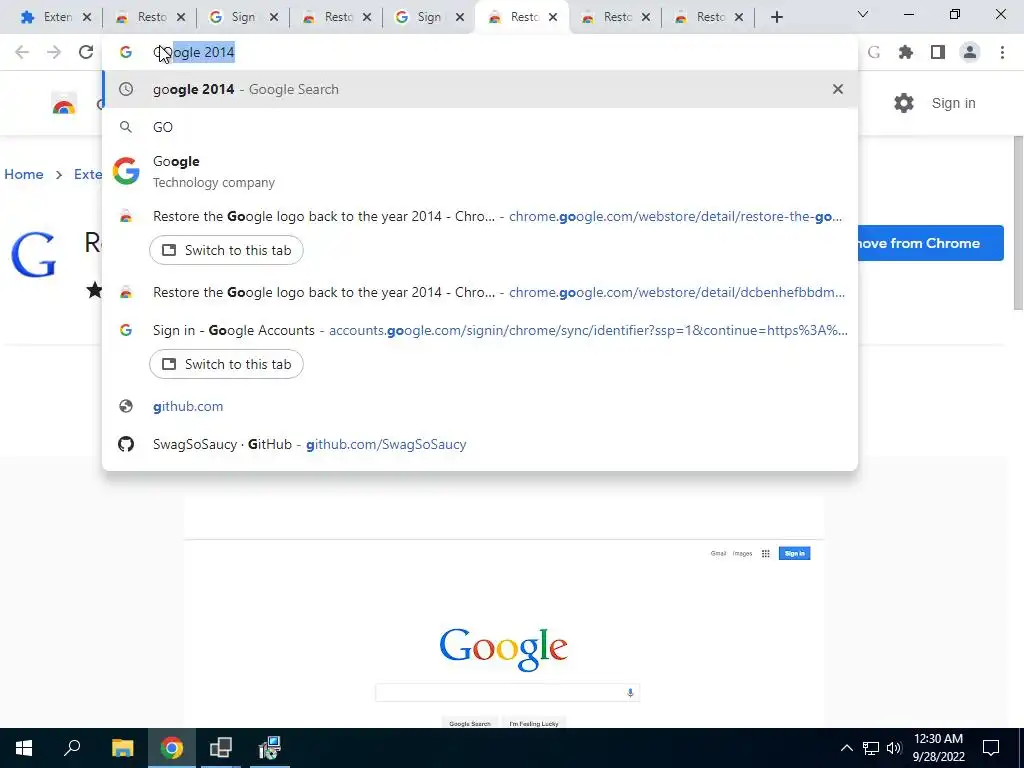Click Chrome icon in taskbar
1024x768 pixels.
(x=171, y=748)
